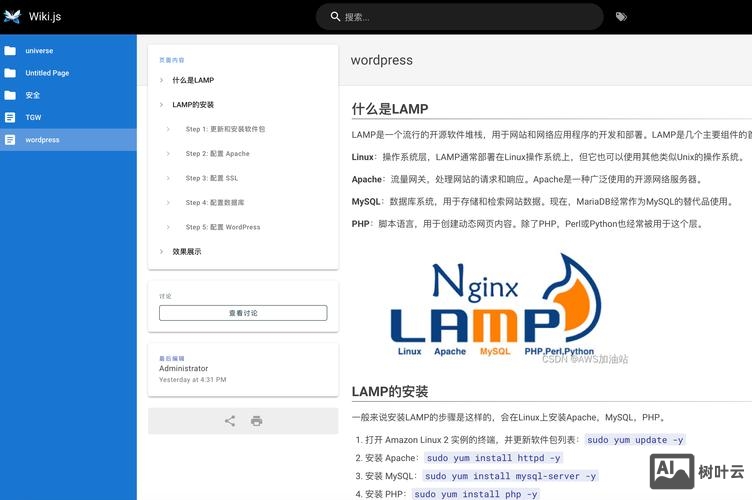Jump to 效果展示 section link
The width and height of the screenshot is (752, 500).
coord(187,251)
